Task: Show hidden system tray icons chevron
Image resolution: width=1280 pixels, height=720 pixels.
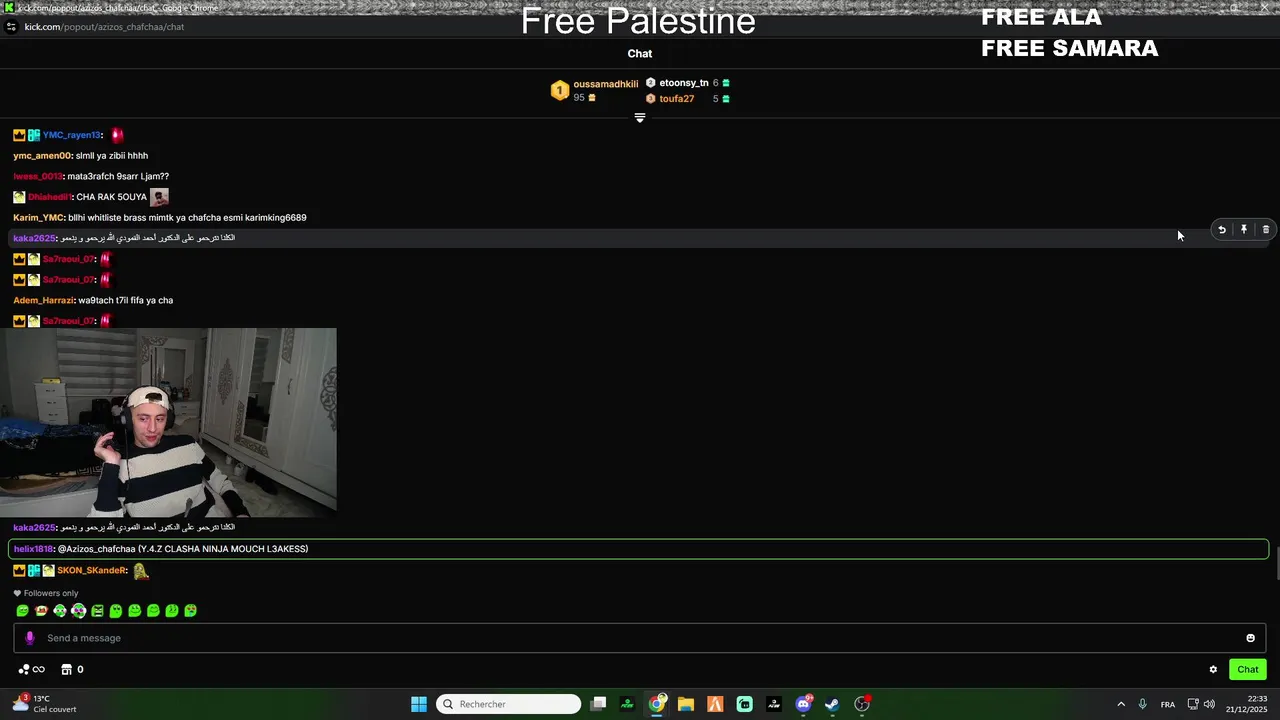Action: 1120,704
